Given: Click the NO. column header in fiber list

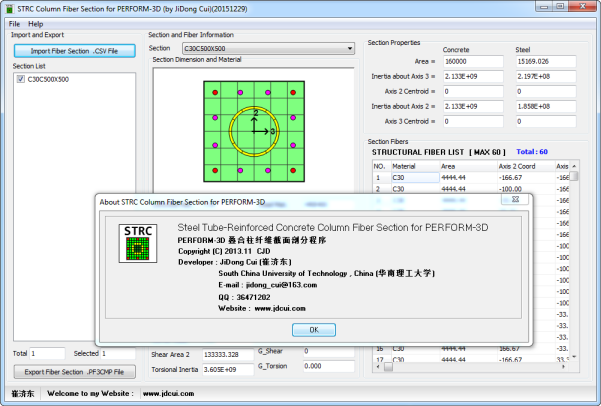Looking at the screenshot, I should (381, 166).
